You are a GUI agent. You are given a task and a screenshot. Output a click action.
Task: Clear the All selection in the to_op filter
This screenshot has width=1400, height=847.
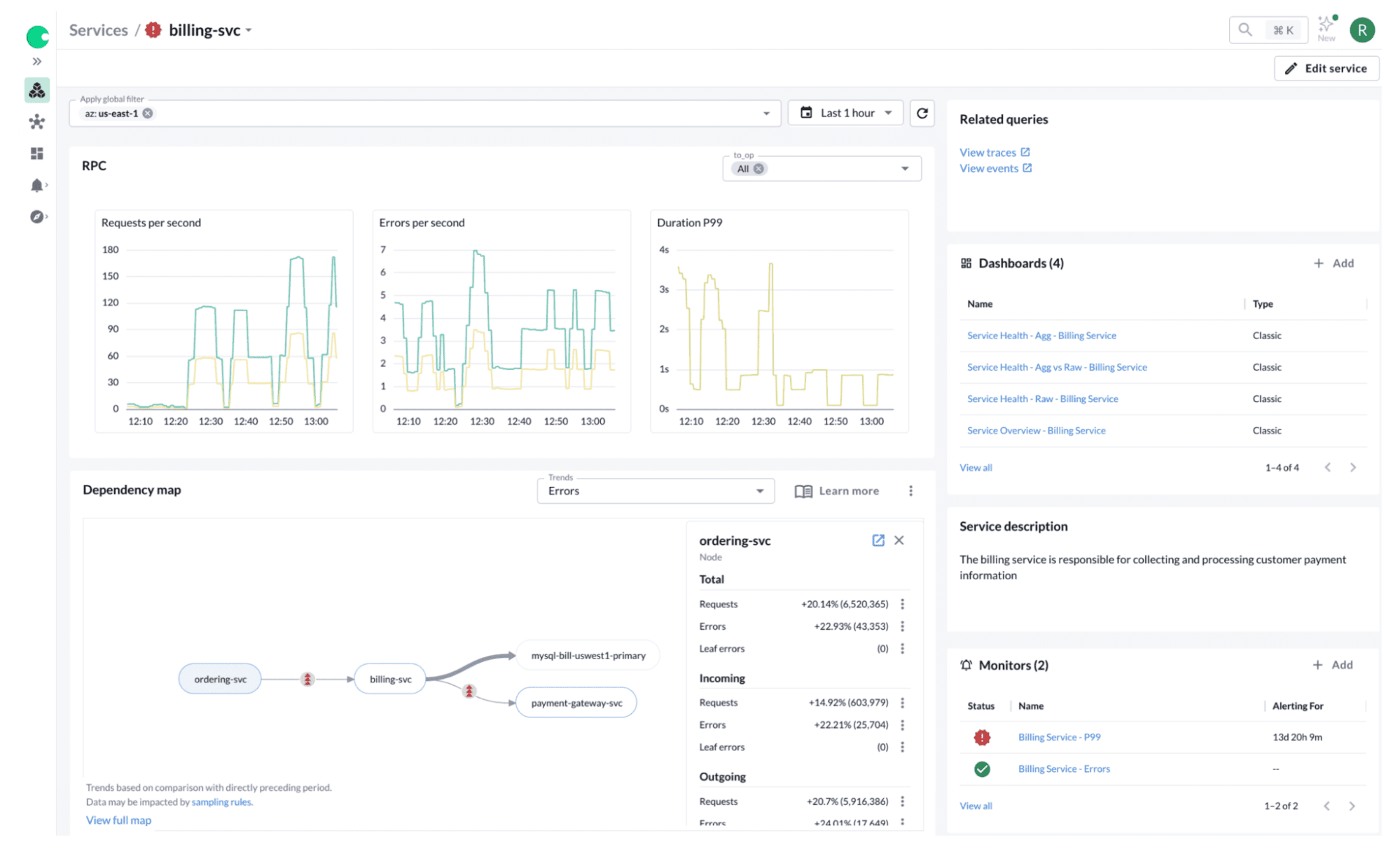point(761,168)
